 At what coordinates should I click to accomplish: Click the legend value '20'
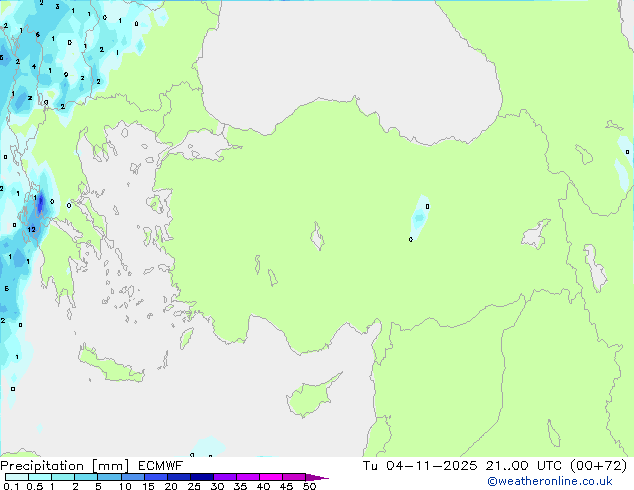click(171, 486)
